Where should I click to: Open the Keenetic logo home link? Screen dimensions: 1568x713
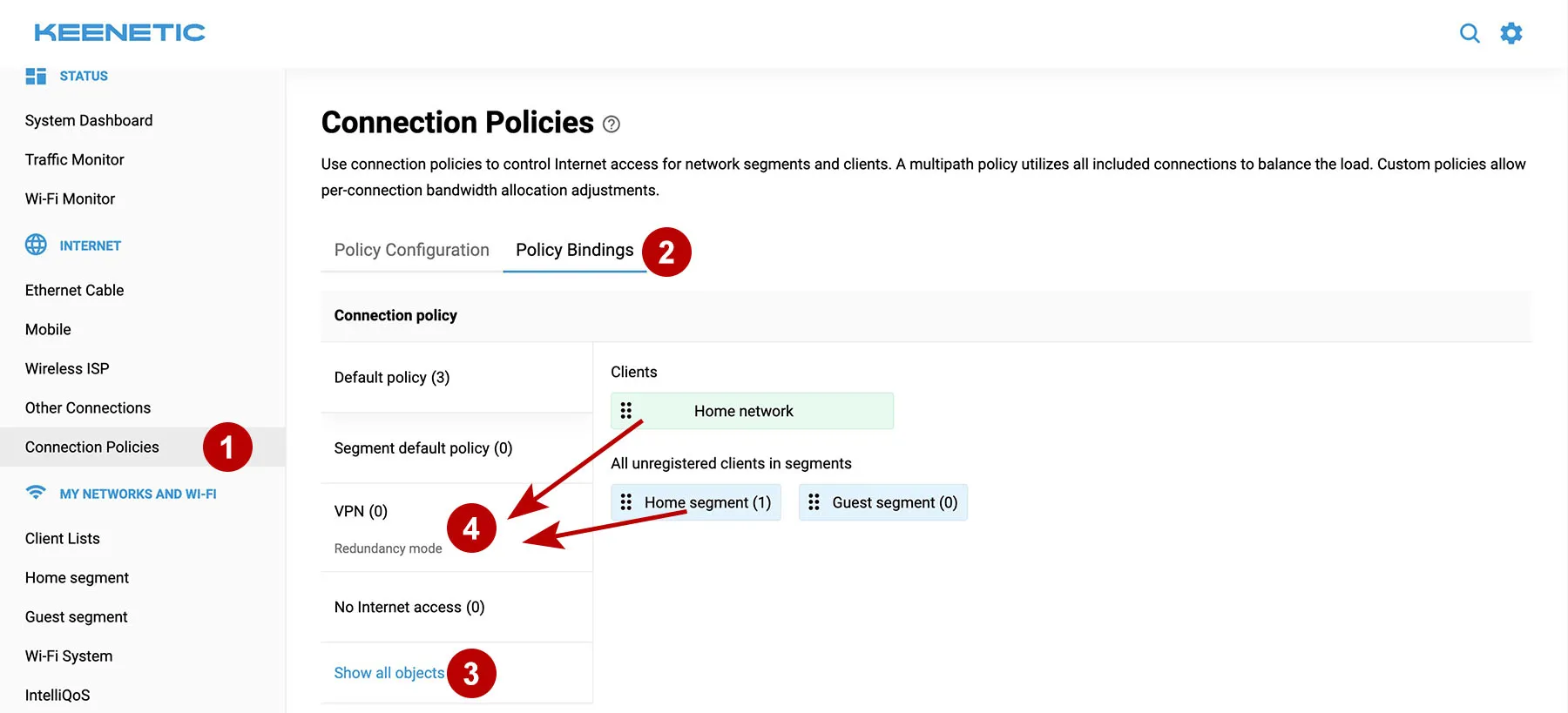click(119, 33)
